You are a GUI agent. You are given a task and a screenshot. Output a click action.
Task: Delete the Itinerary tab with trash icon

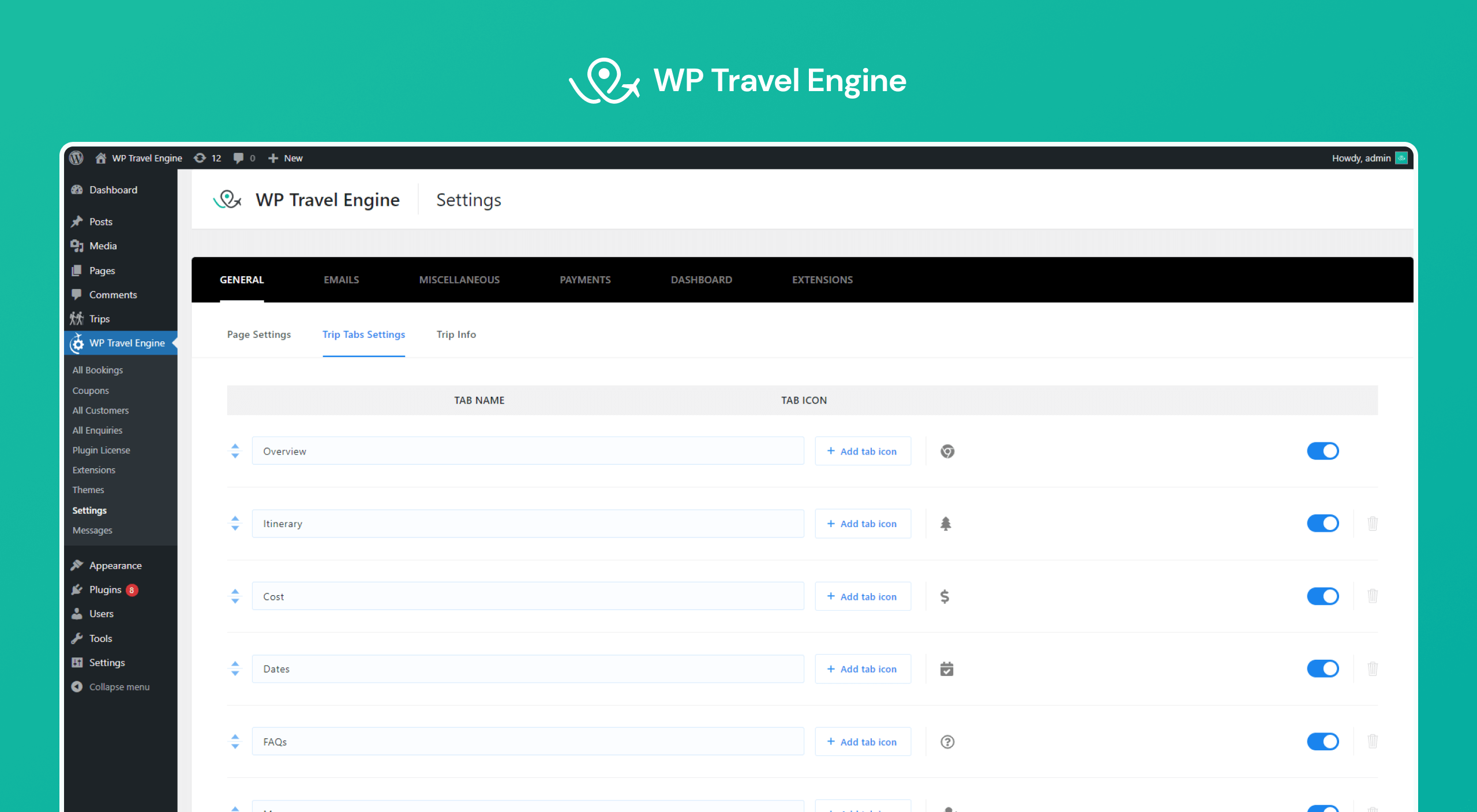(1373, 524)
